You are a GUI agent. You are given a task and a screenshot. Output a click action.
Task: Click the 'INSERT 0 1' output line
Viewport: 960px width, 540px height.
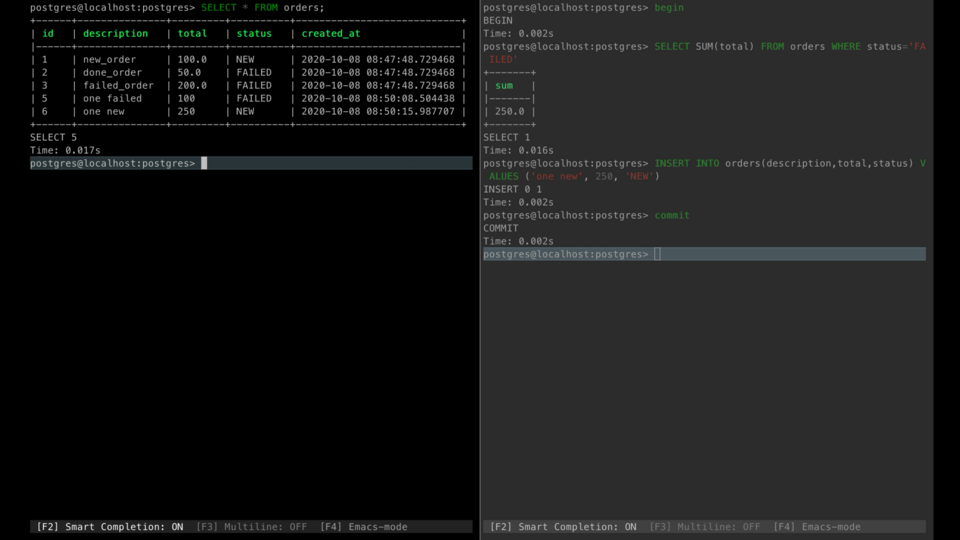[512, 189]
